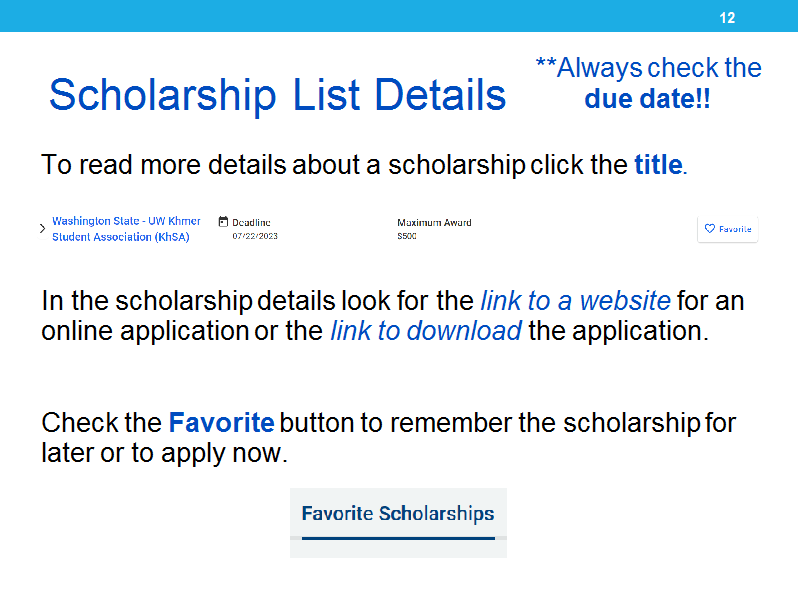This screenshot has height=600, width=800.
Task: Click the Scholarship List Details heading
Action: [278, 94]
